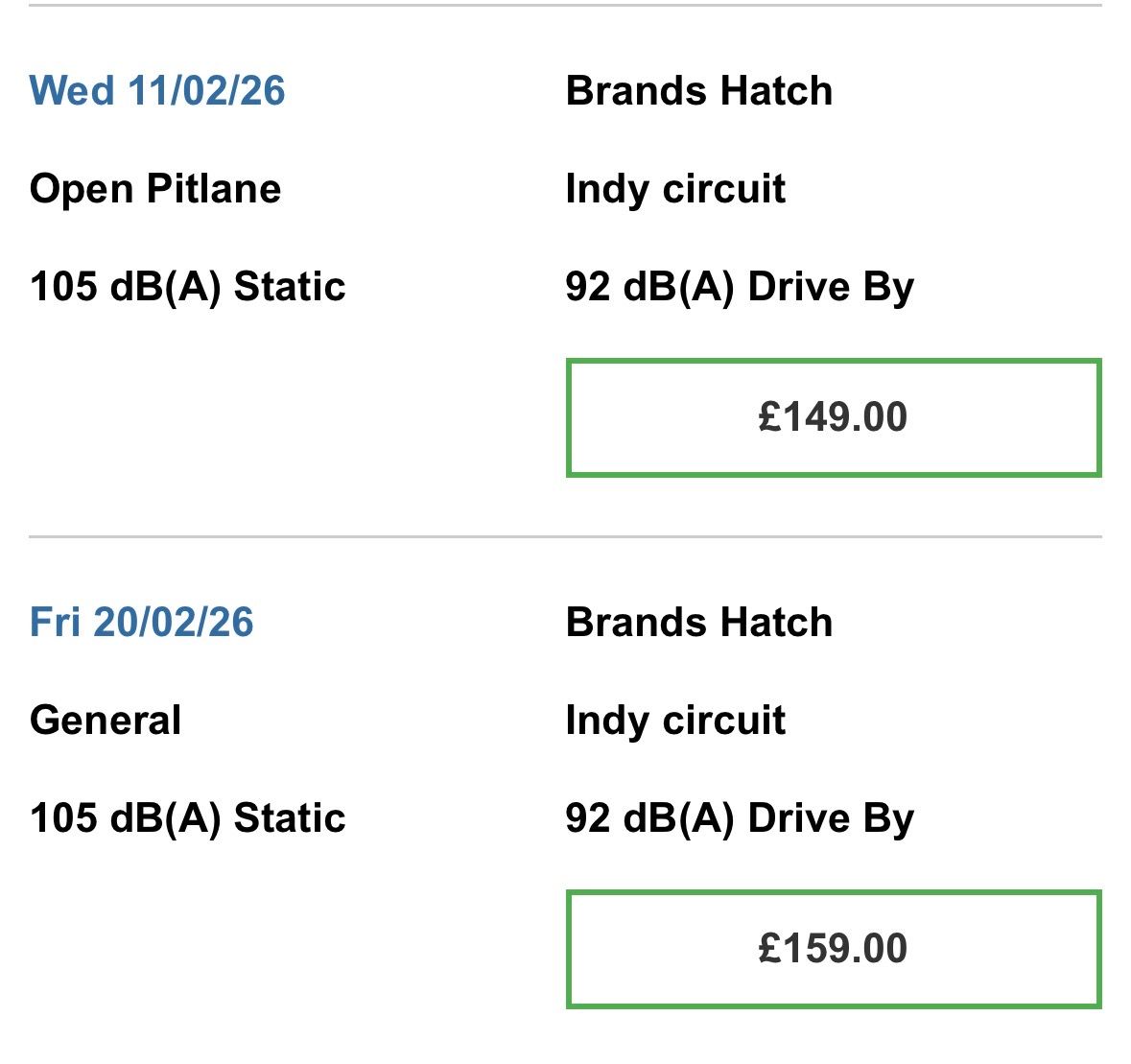Click the divider line between the two listings
1131x1064 pixels.
click(x=565, y=537)
